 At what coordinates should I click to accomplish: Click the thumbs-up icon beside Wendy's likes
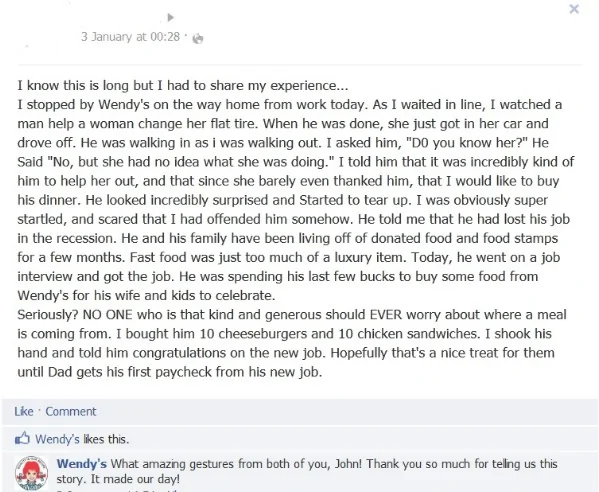coord(22,439)
